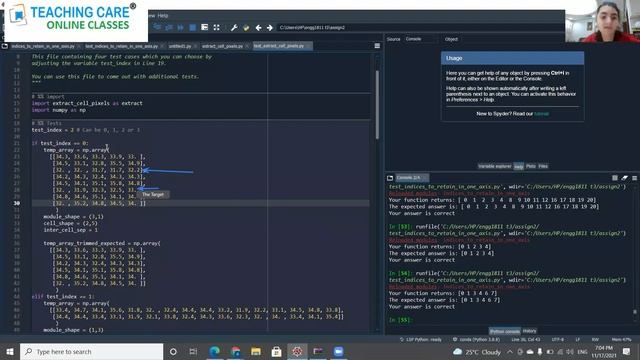Click the conda Python environment status
The image size is (640, 360).
click(x=476, y=340)
